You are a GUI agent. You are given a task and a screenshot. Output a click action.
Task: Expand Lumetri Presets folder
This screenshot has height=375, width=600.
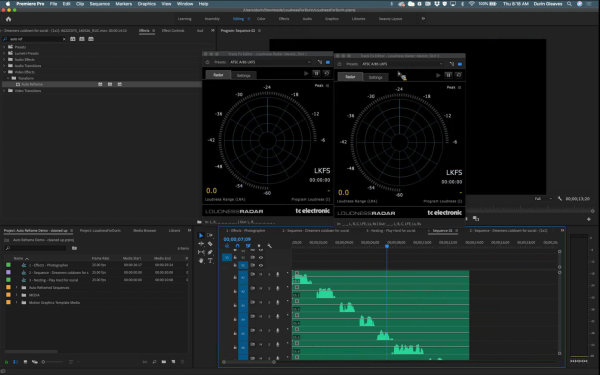tap(4, 53)
